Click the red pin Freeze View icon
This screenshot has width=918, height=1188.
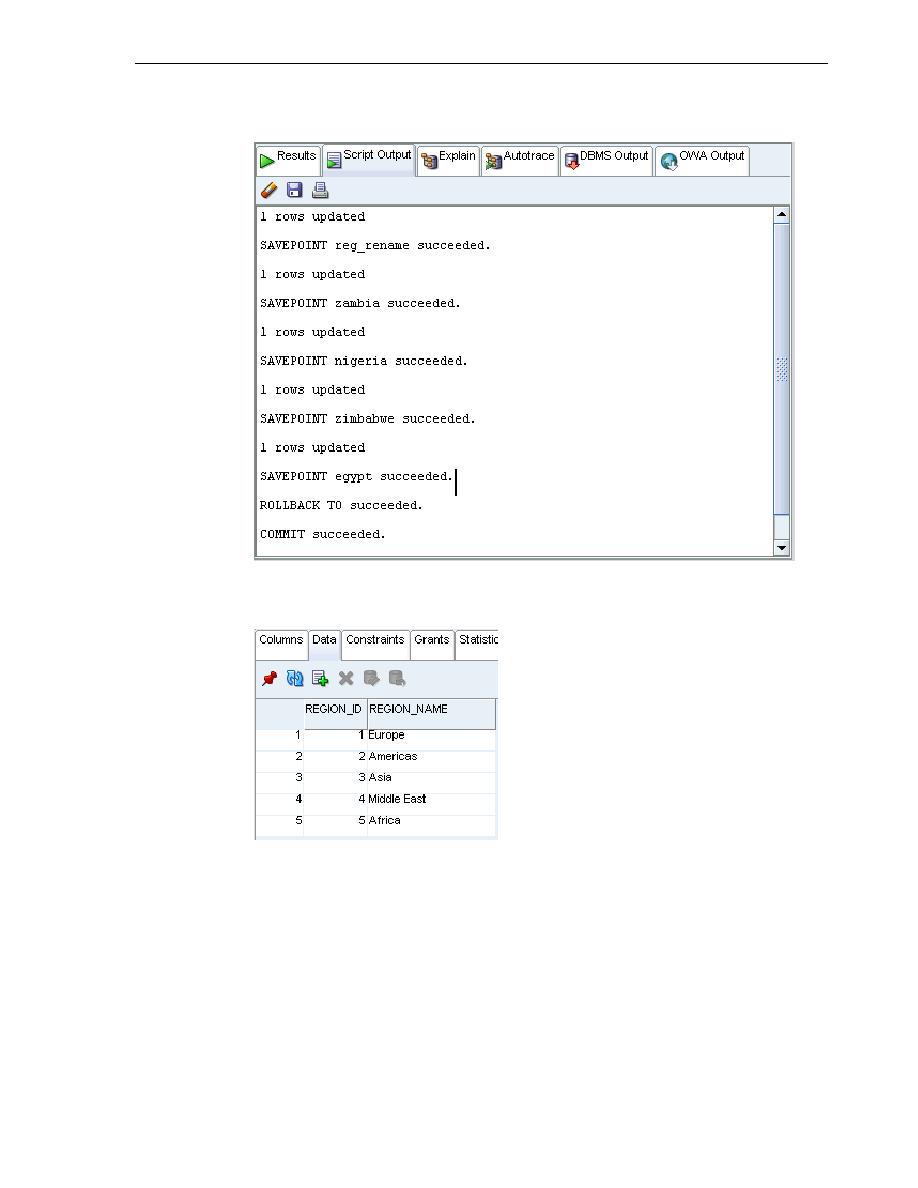[x=269, y=678]
